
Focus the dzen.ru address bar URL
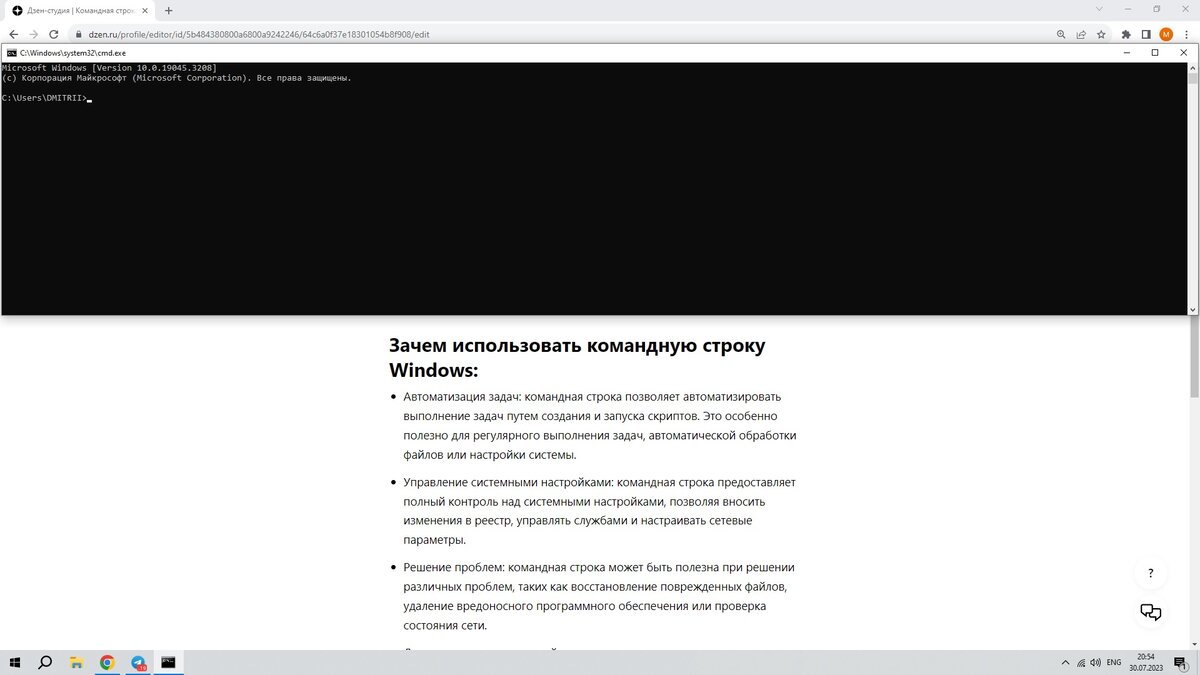pyautogui.click(x=259, y=34)
